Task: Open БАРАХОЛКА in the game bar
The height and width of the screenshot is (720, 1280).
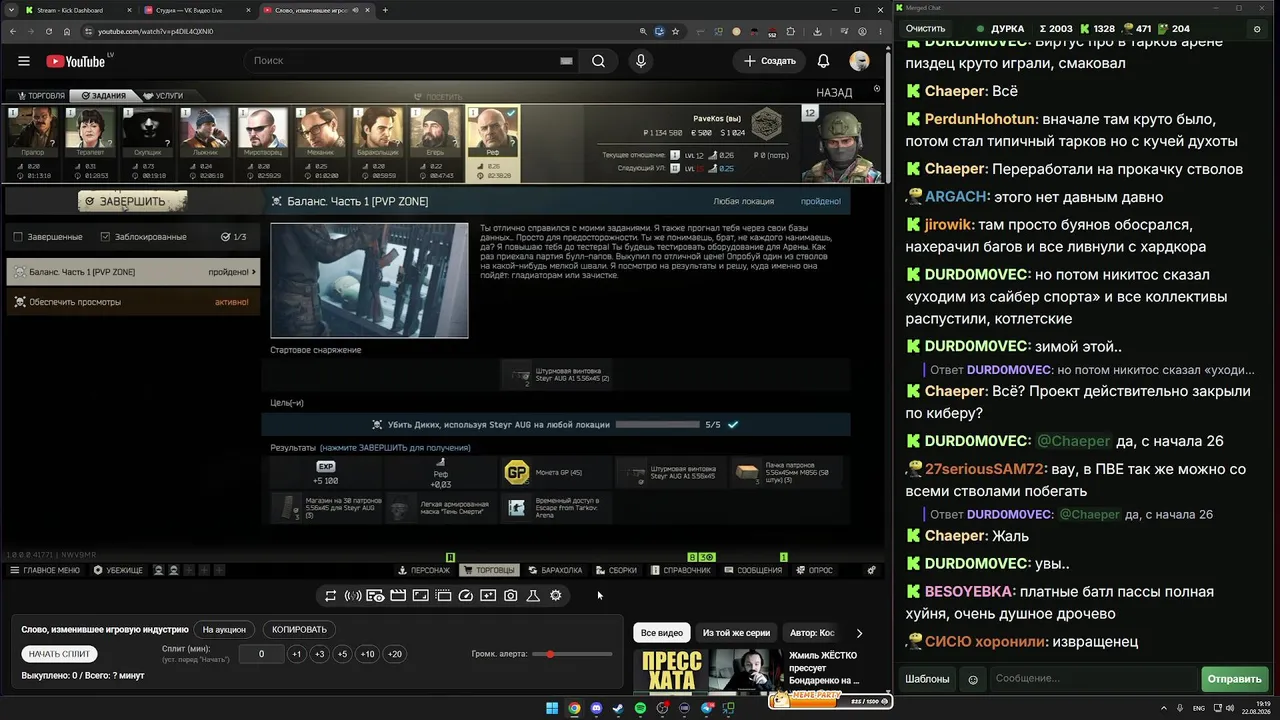Action: pos(556,570)
